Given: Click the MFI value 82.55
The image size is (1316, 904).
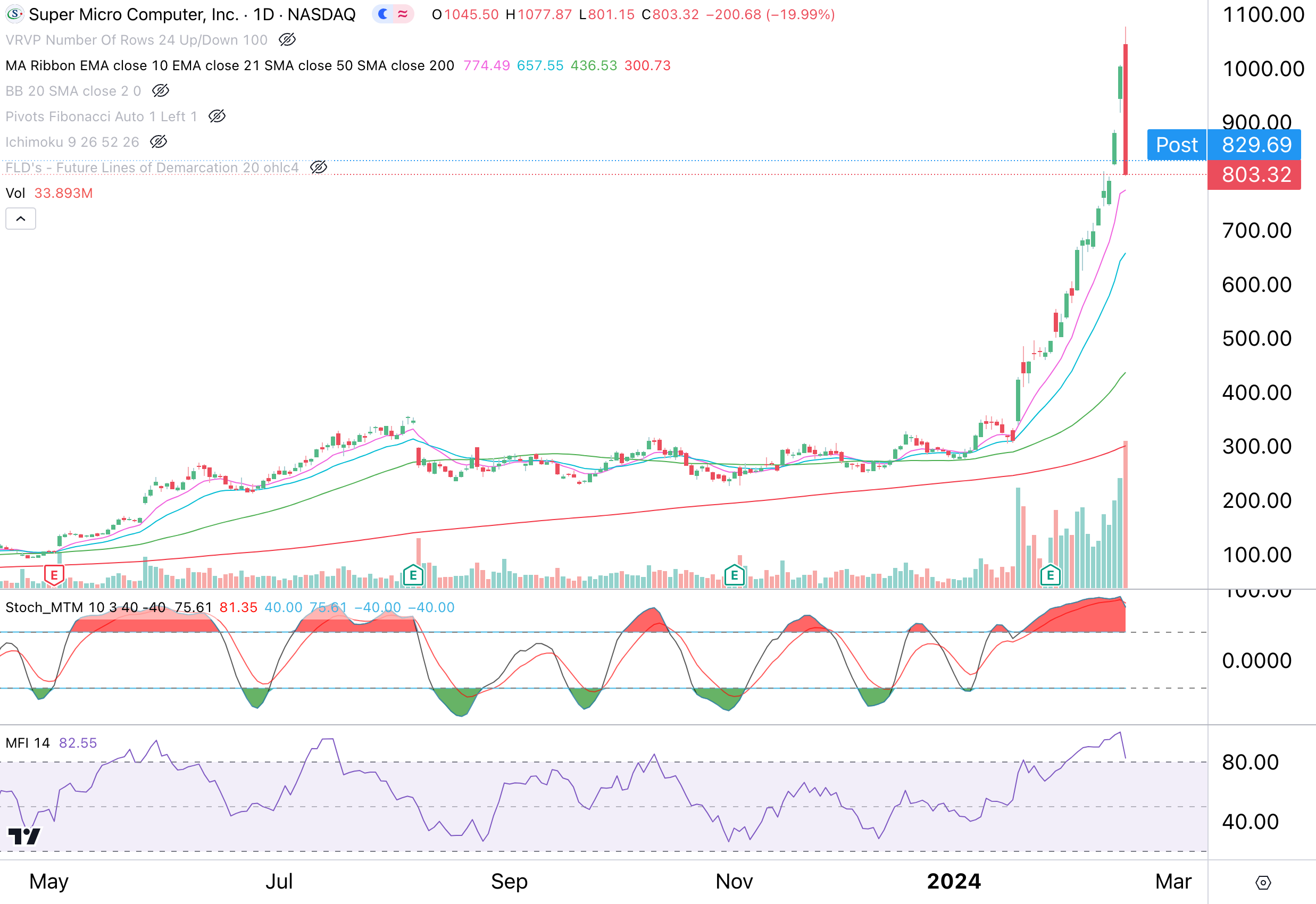Looking at the screenshot, I should click(x=78, y=742).
